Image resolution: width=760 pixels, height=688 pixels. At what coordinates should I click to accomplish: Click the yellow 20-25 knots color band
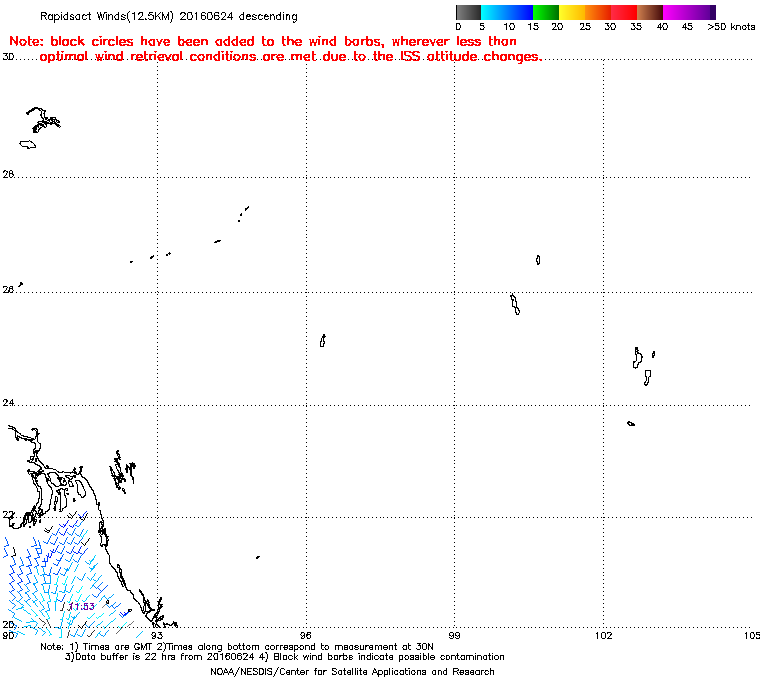coord(572,12)
